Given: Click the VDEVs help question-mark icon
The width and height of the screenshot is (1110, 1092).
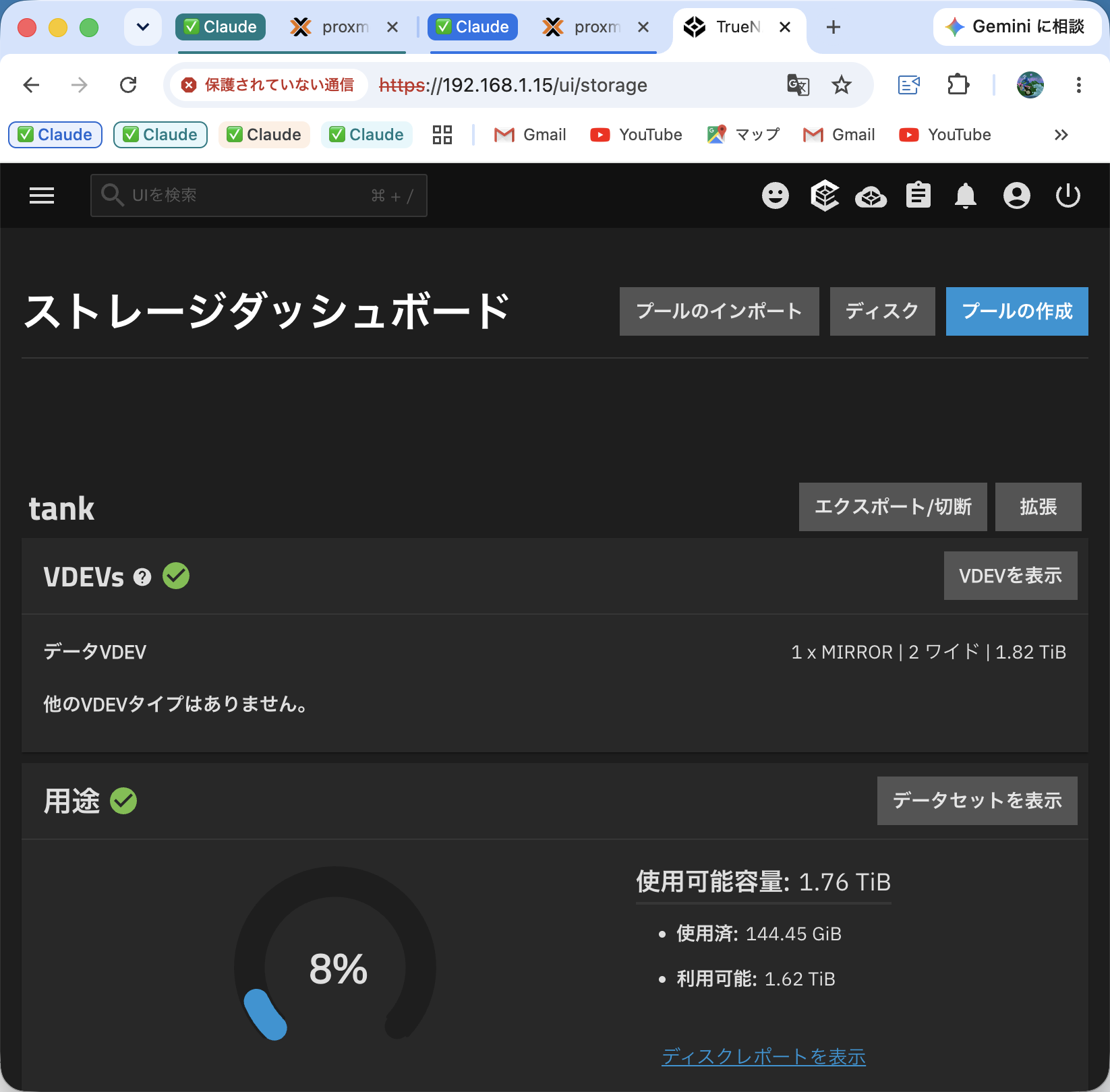Looking at the screenshot, I should coord(142,577).
